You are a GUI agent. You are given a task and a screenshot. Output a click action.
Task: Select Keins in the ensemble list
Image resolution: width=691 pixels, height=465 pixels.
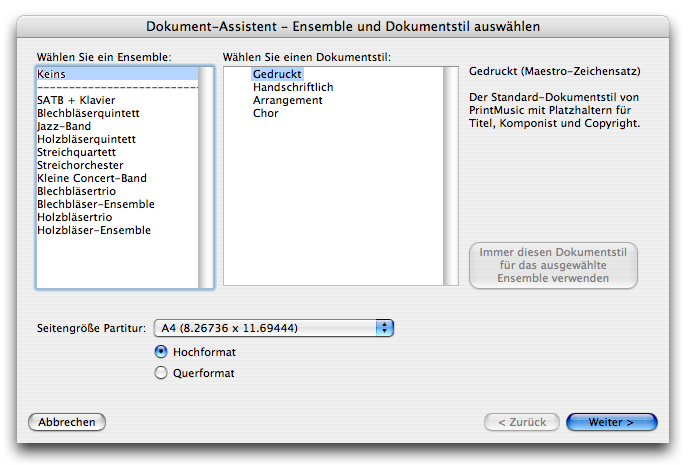pos(52,75)
